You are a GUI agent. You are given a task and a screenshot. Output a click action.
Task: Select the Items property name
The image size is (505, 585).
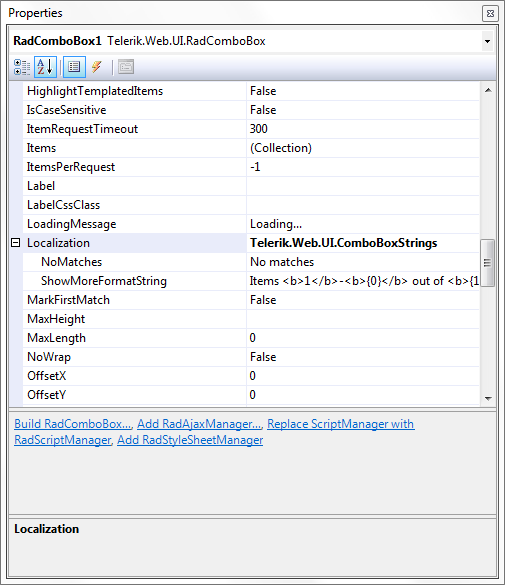point(41,148)
